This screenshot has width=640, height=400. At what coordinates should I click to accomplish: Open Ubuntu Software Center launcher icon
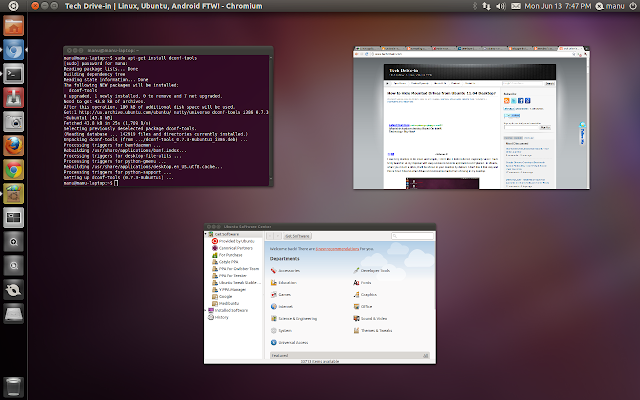(13, 194)
